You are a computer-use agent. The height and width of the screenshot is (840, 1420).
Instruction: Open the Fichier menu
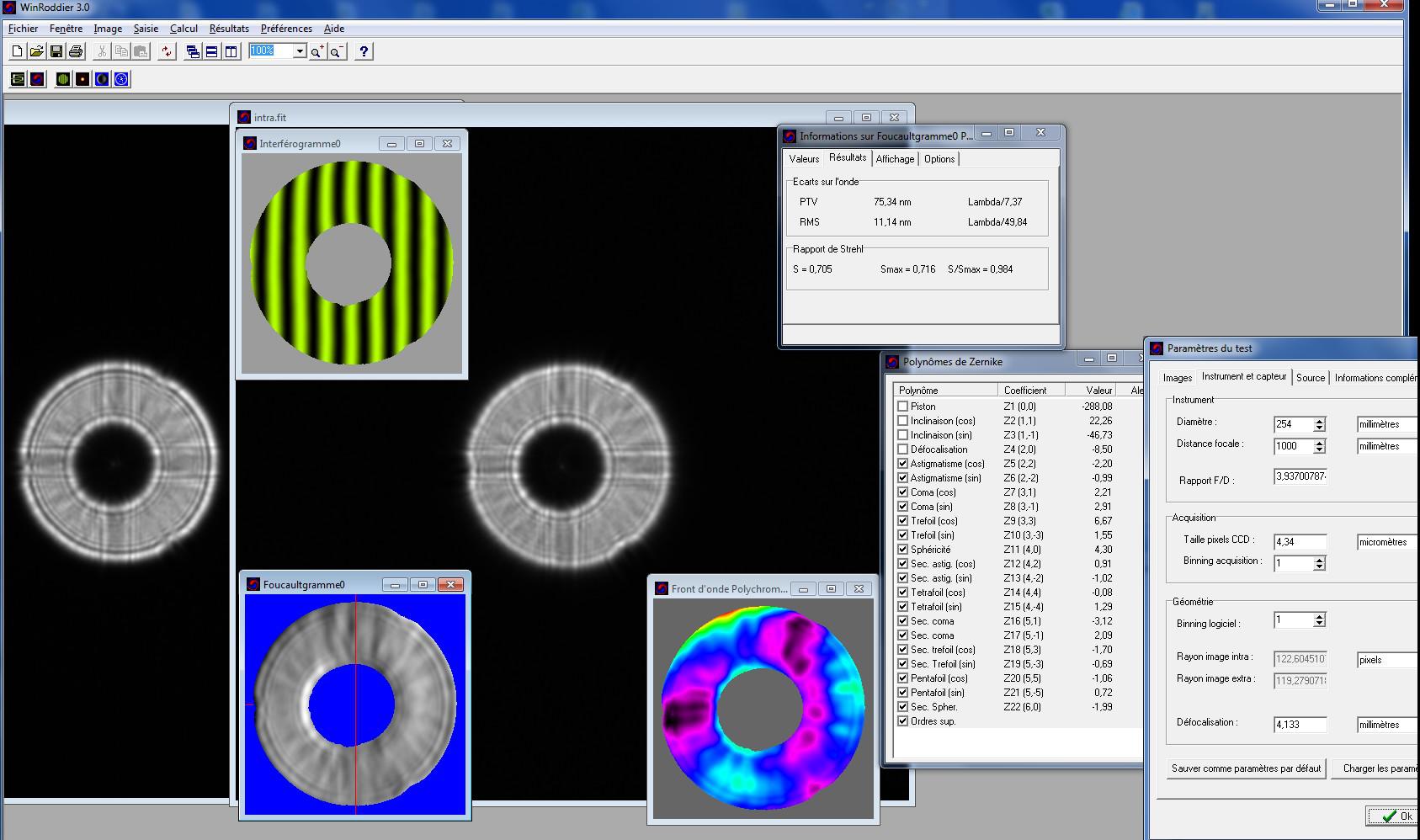[23, 29]
